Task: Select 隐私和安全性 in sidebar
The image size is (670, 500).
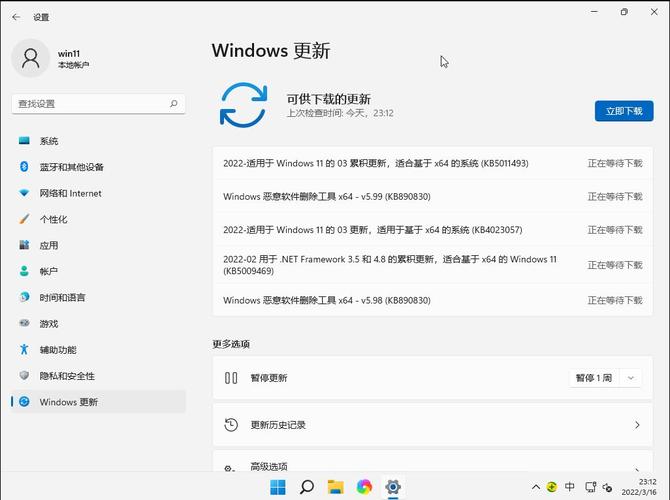Action: pyautogui.click(x=98, y=376)
